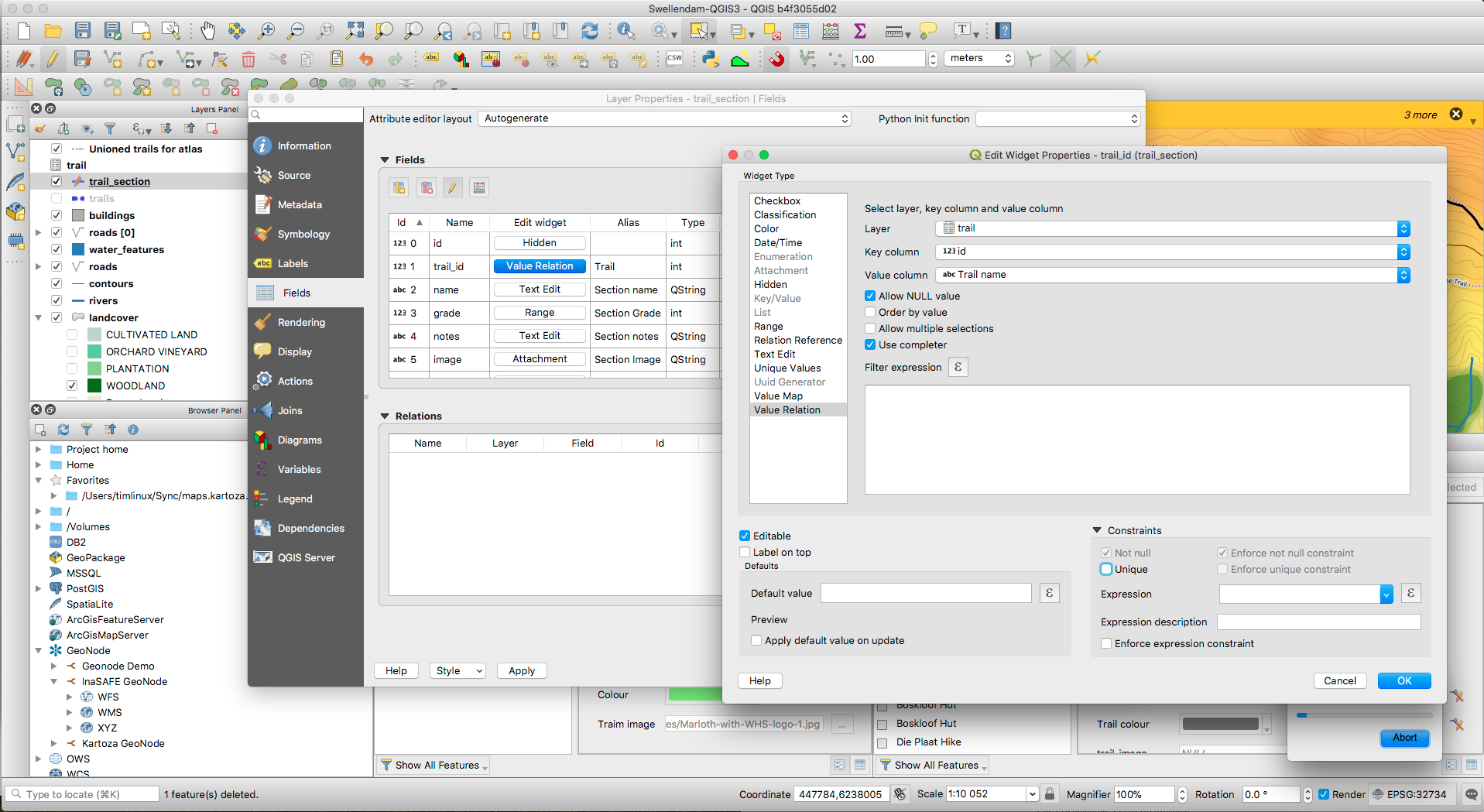Check Enforce expression constraint
This screenshot has width=1484, height=812.
point(1106,643)
